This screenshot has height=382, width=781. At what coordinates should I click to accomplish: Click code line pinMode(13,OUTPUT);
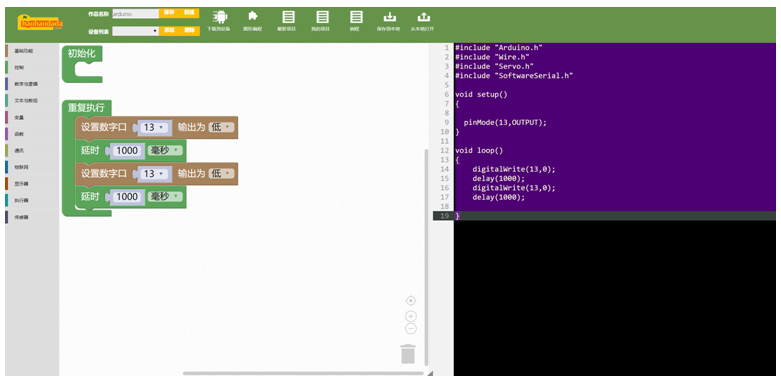505,123
